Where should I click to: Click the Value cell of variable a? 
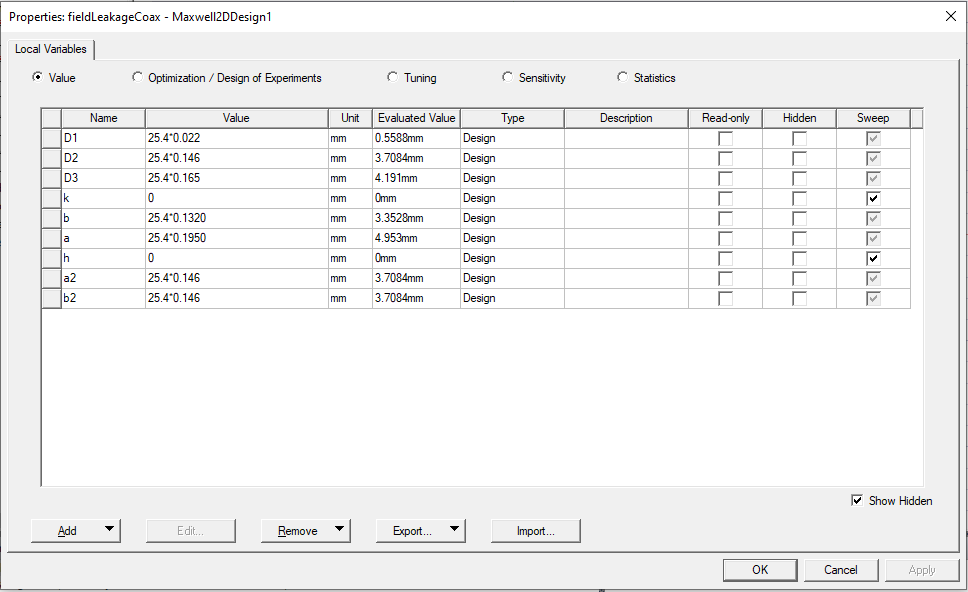(x=236, y=238)
